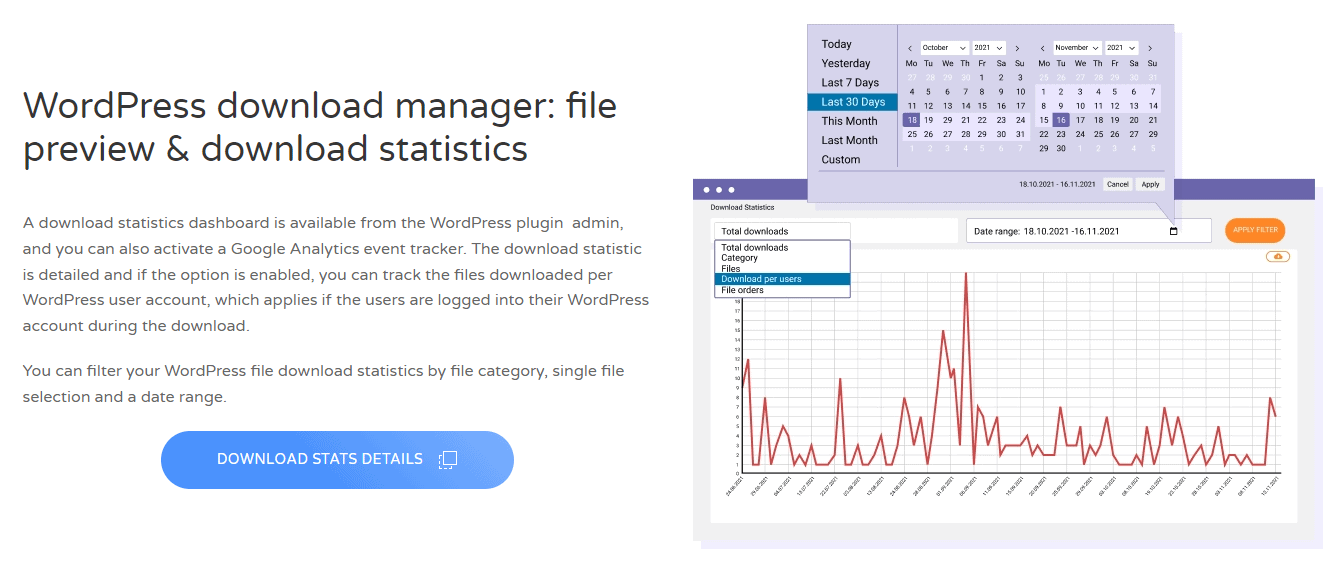Screen dimensions: 1341x580
Task: Select November 7 in the calendar
Action: click(1153, 91)
